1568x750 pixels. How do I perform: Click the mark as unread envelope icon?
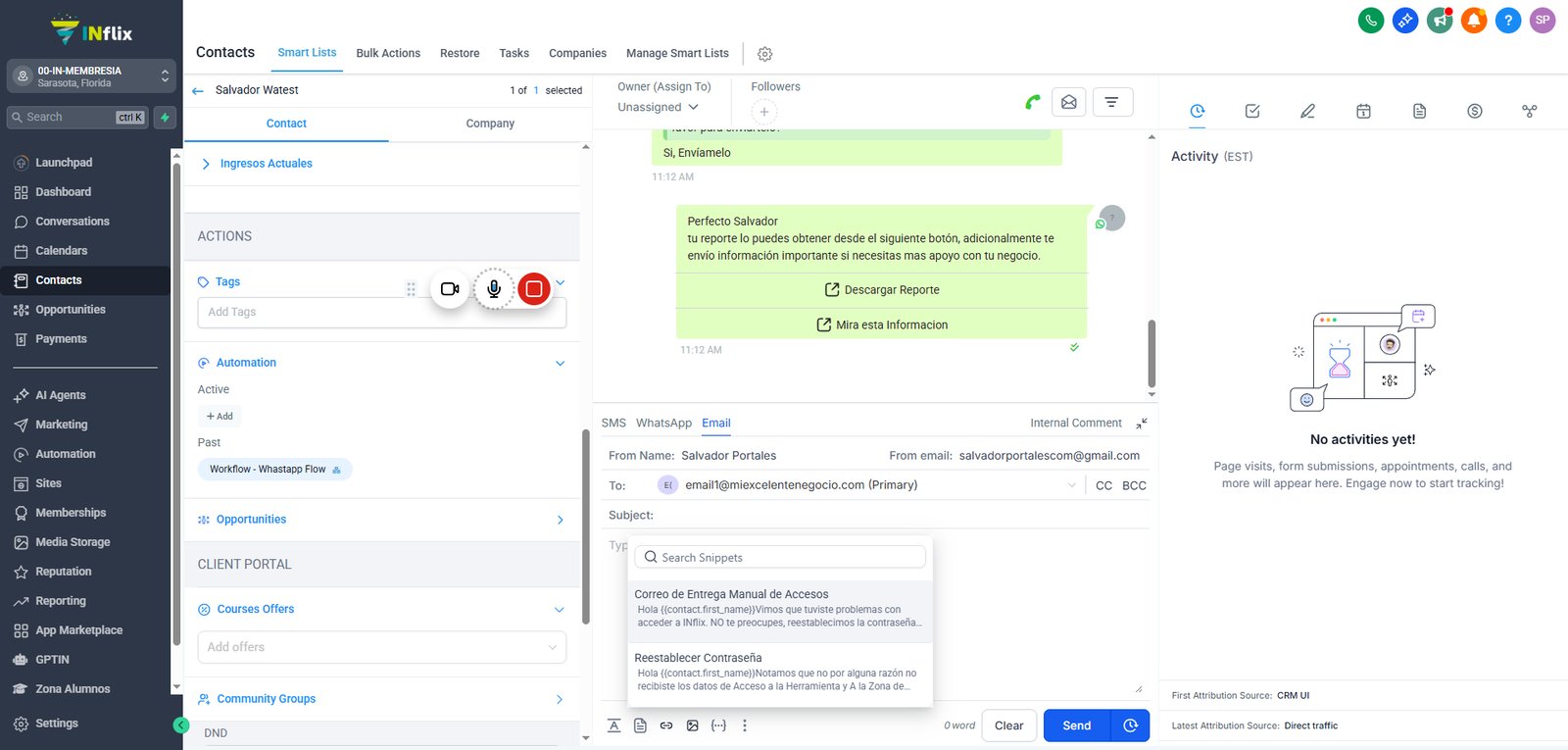pos(1069,102)
